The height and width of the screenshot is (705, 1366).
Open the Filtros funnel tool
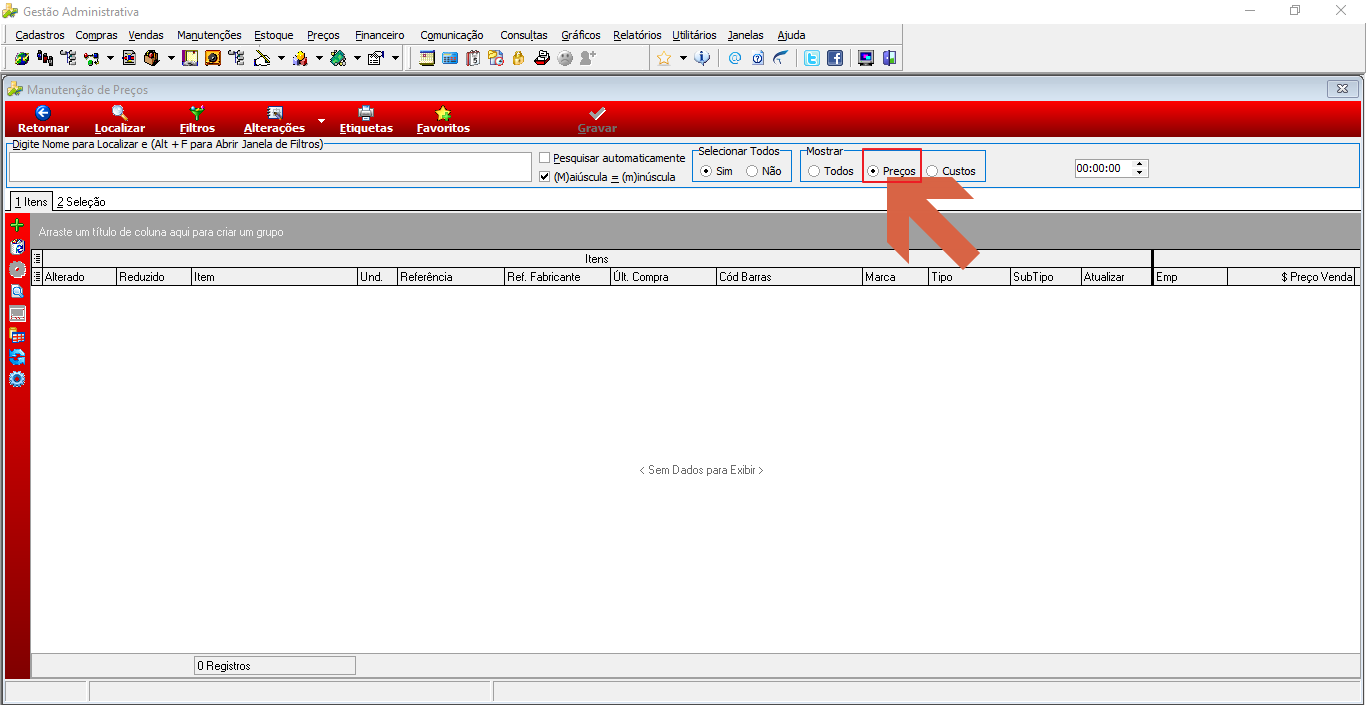(x=197, y=113)
